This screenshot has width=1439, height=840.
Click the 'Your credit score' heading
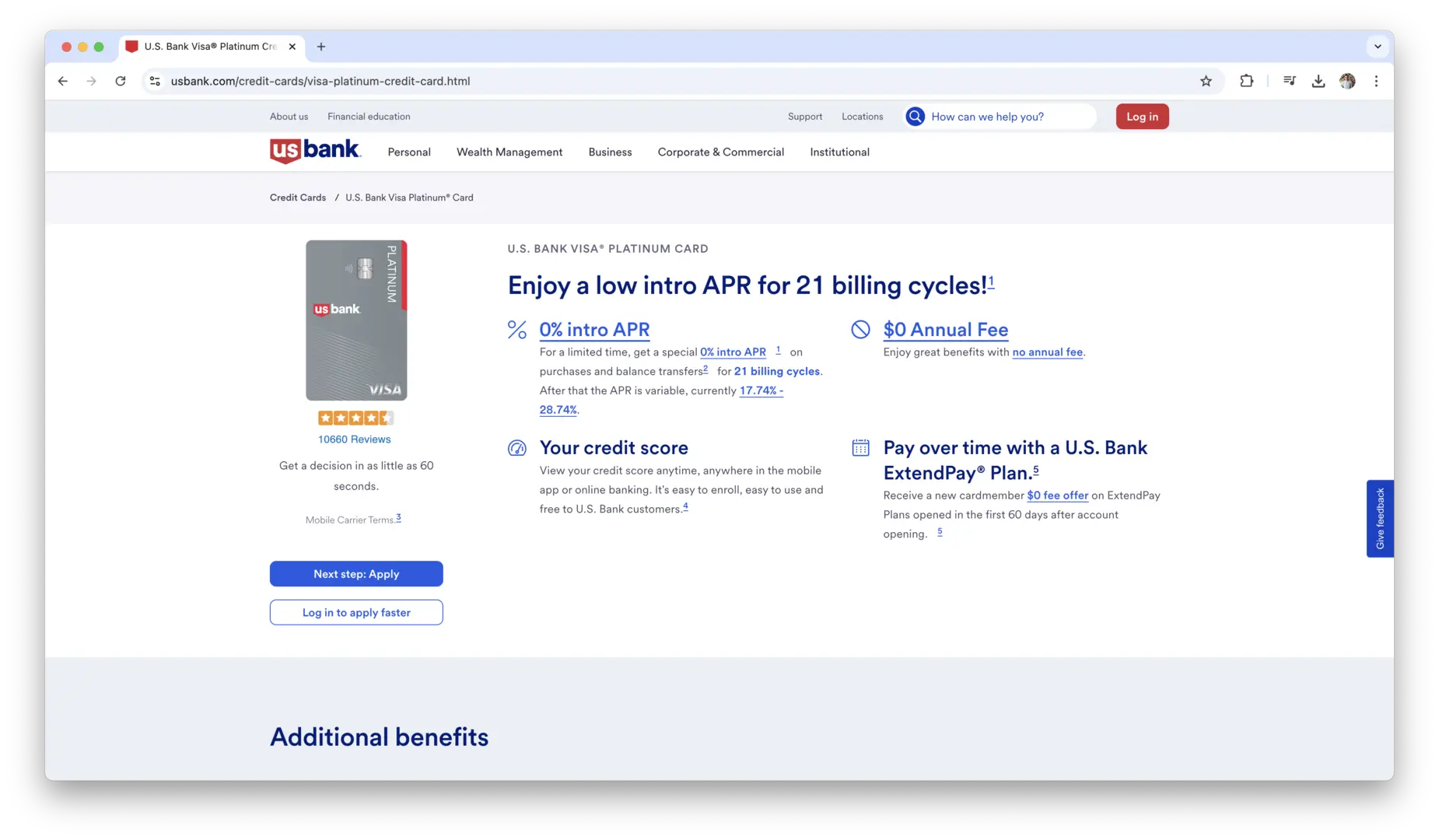pos(614,448)
